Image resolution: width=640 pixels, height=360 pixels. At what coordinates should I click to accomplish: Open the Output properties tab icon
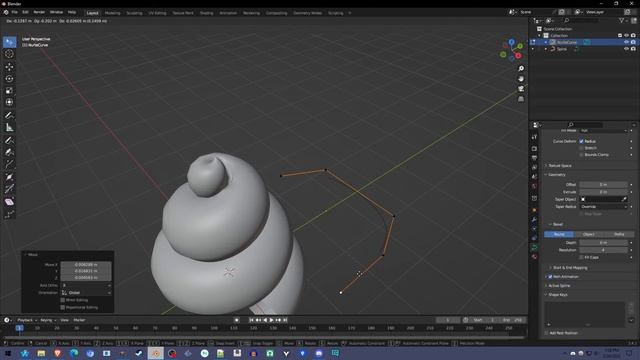(534, 158)
